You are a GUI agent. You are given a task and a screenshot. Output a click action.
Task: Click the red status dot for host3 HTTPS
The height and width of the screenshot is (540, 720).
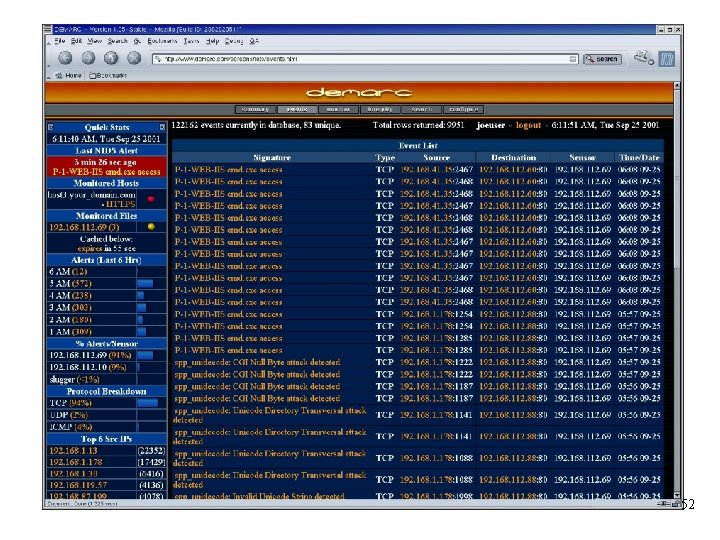(151, 199)
